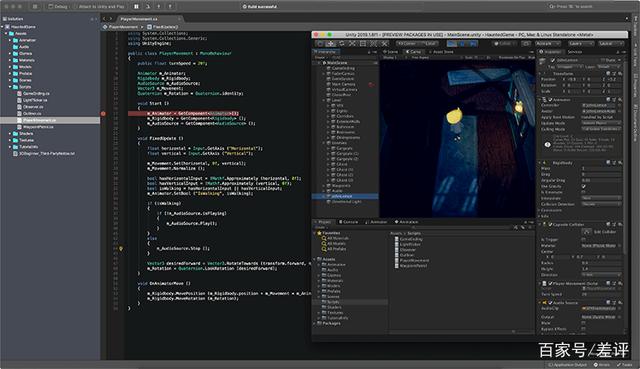Expand the Animator folder in Solution panel

(x=10, y=40)
